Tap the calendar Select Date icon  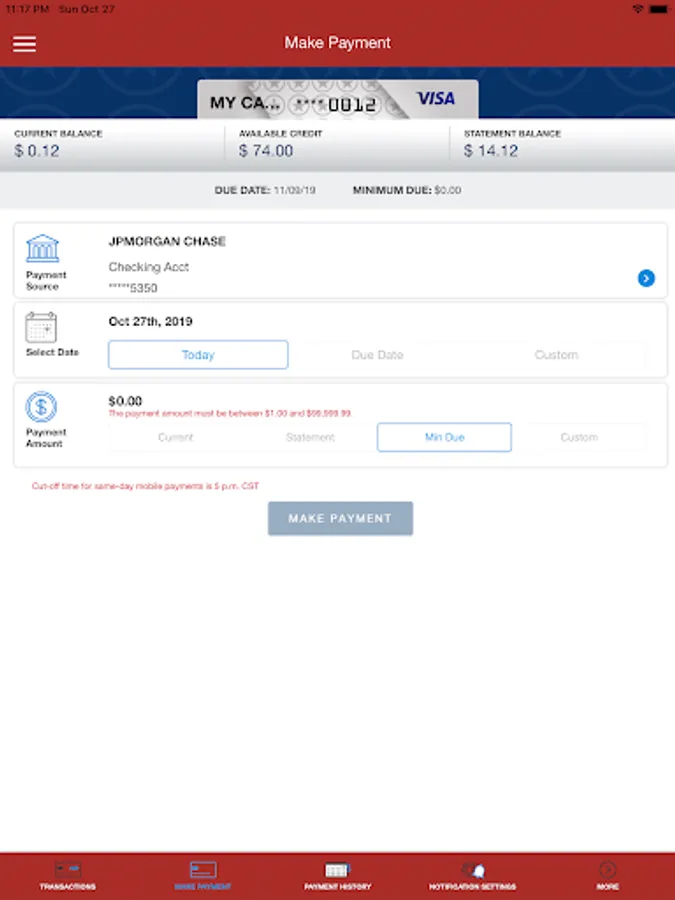click(41, 327)
